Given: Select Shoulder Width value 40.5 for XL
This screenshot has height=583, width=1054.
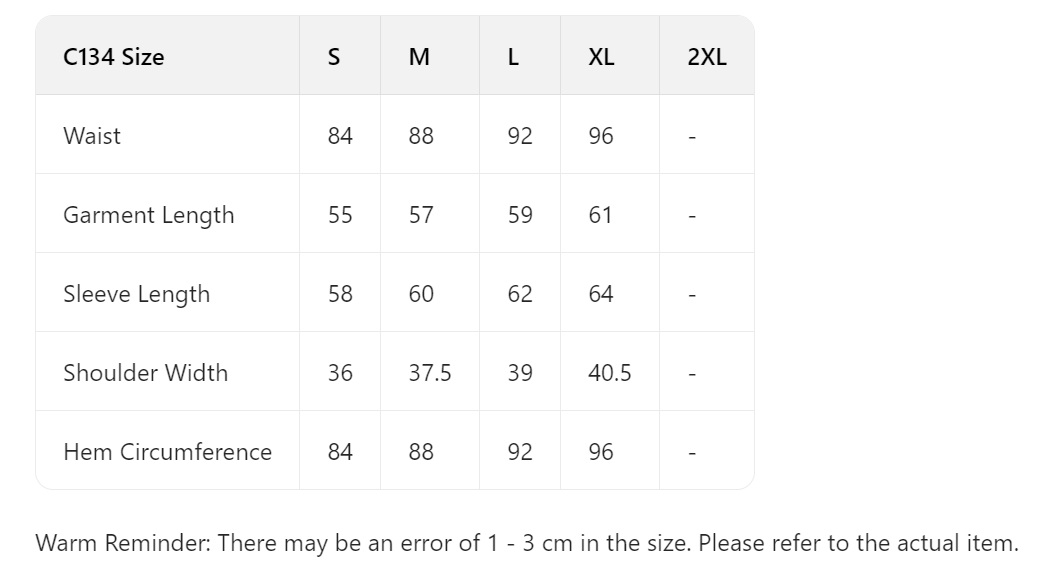Looking at the screenshot, I should coord(610,373).
